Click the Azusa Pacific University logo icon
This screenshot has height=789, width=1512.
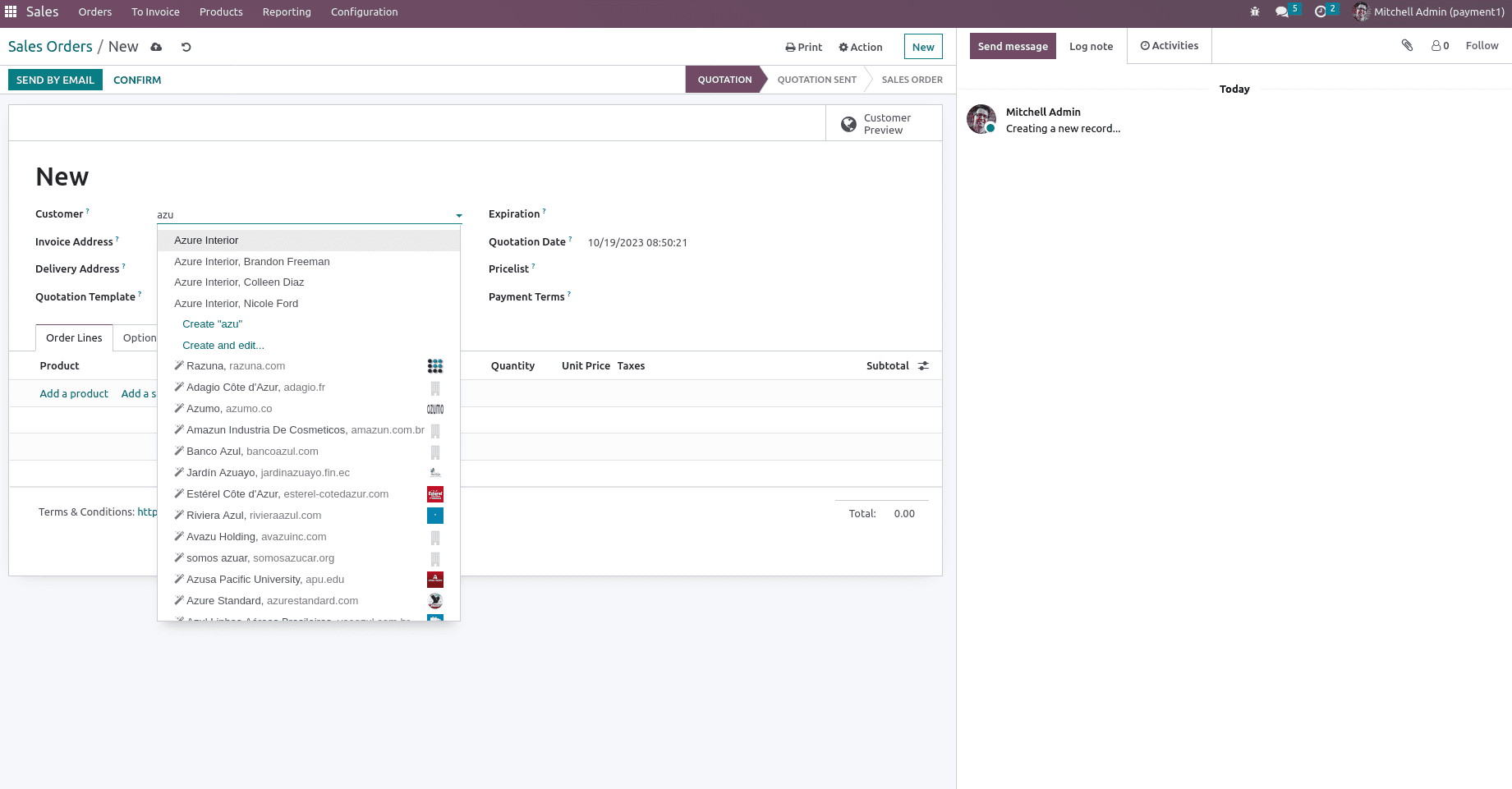(x=435, y=580)
